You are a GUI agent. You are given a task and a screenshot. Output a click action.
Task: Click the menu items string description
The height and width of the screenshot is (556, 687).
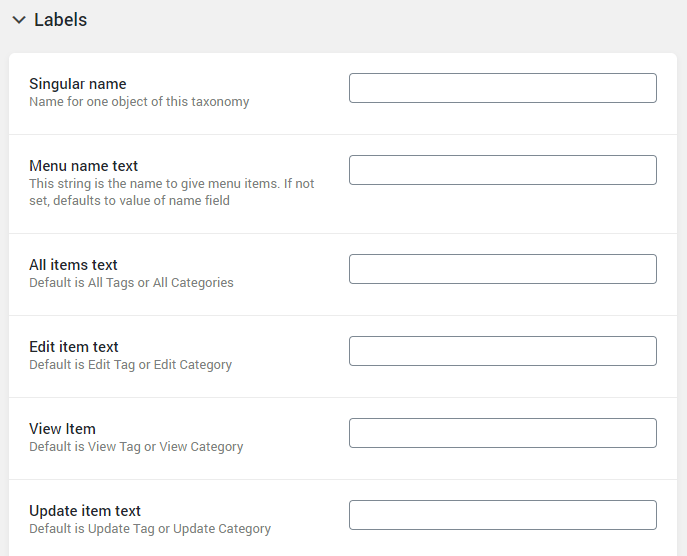click(172, 192)
